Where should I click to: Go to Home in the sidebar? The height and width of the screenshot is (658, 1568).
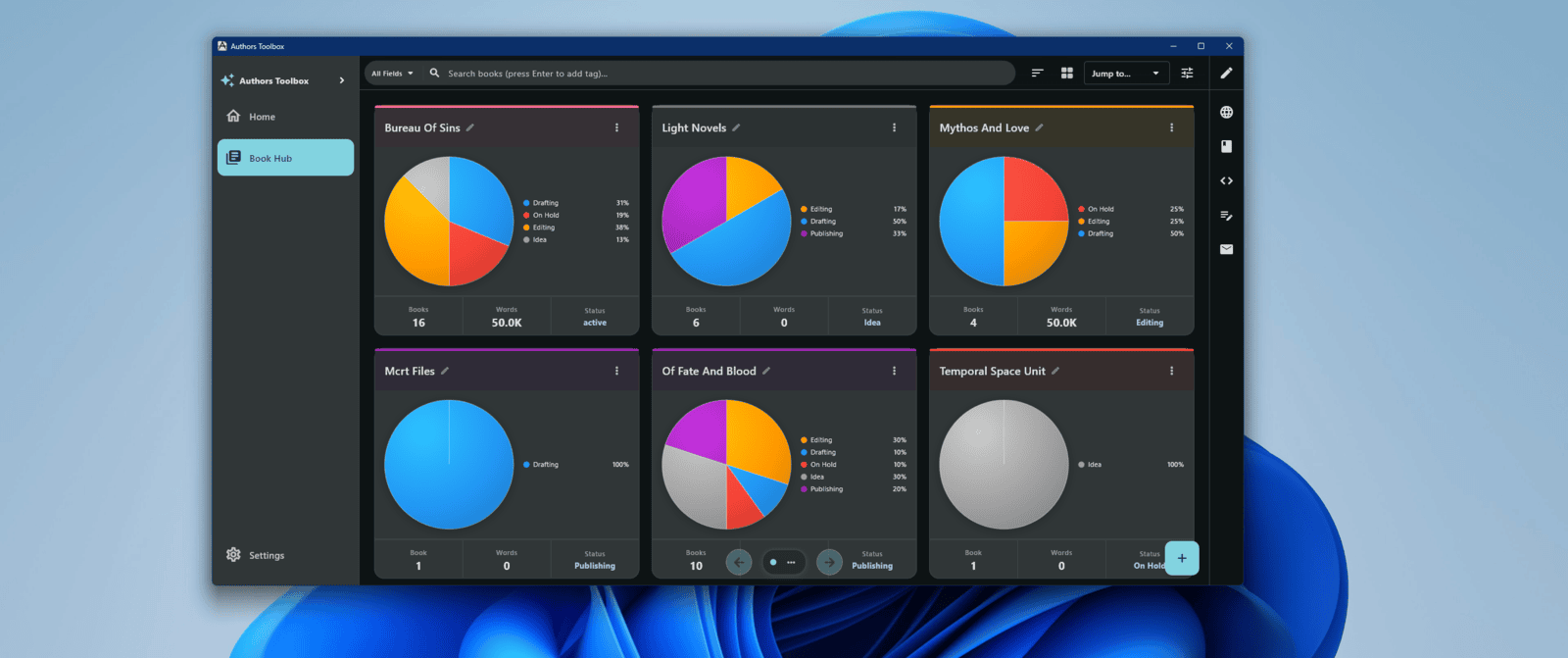coord(262,117)
